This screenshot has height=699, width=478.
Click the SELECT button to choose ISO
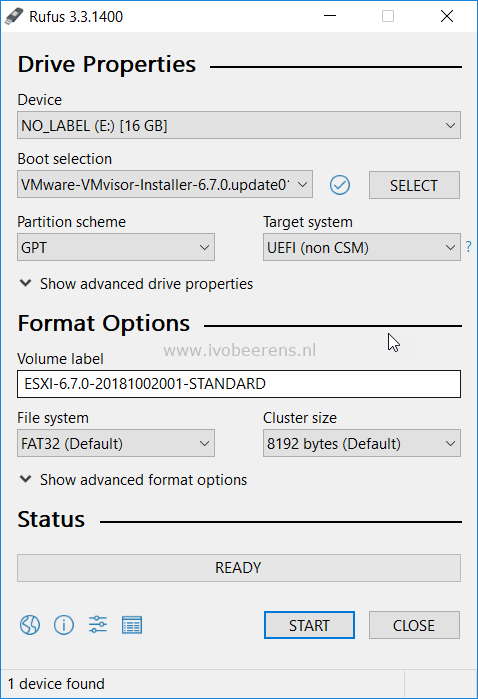click(x=414, y=185)
